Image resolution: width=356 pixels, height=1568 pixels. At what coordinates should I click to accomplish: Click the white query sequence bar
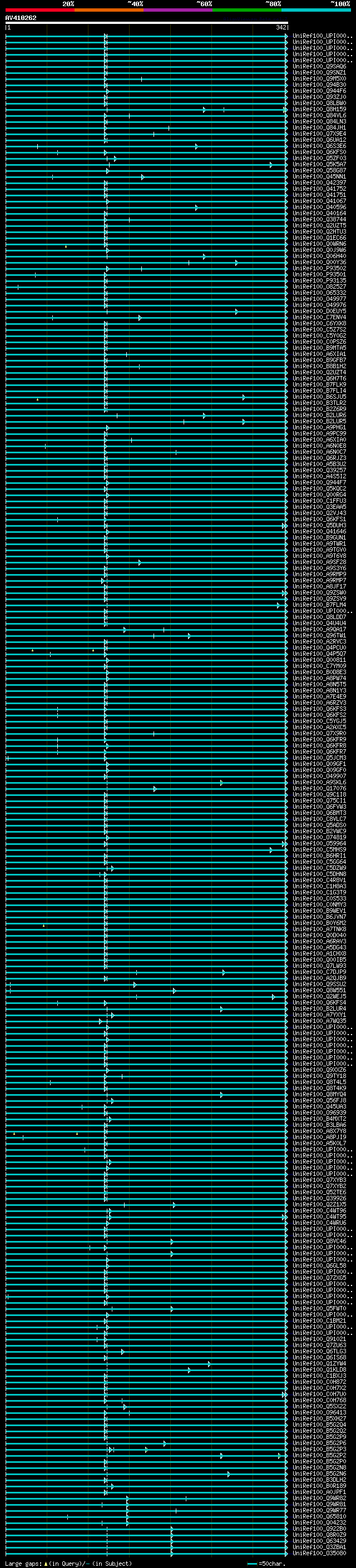147,22
